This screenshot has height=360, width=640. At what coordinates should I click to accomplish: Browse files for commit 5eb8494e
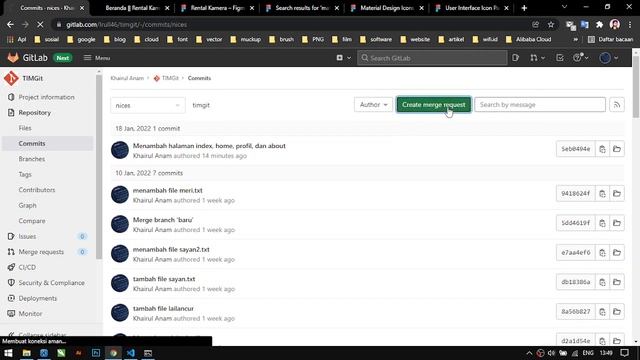(x=617, y=149)
